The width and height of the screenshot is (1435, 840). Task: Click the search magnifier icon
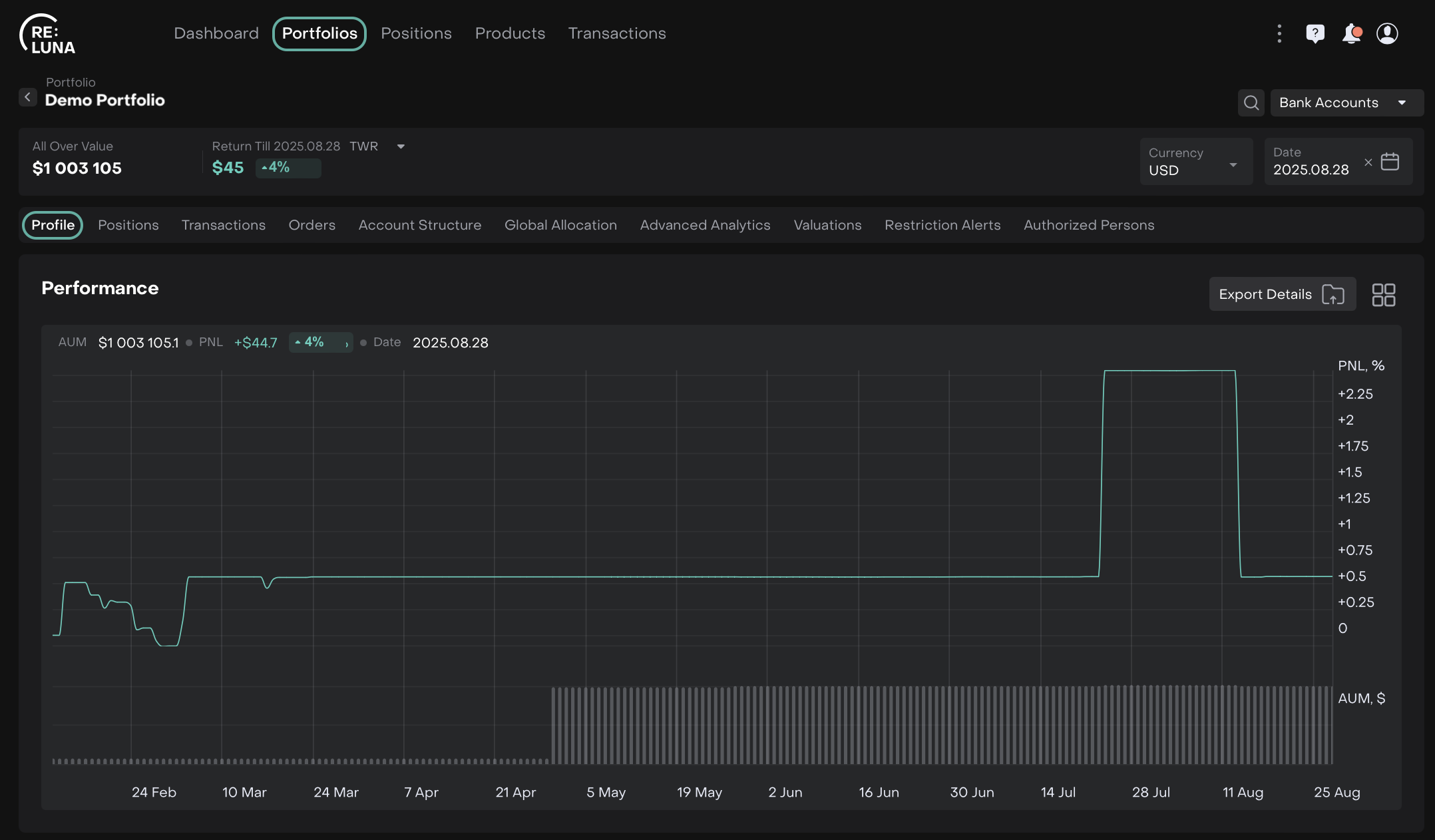[1251, 103]
